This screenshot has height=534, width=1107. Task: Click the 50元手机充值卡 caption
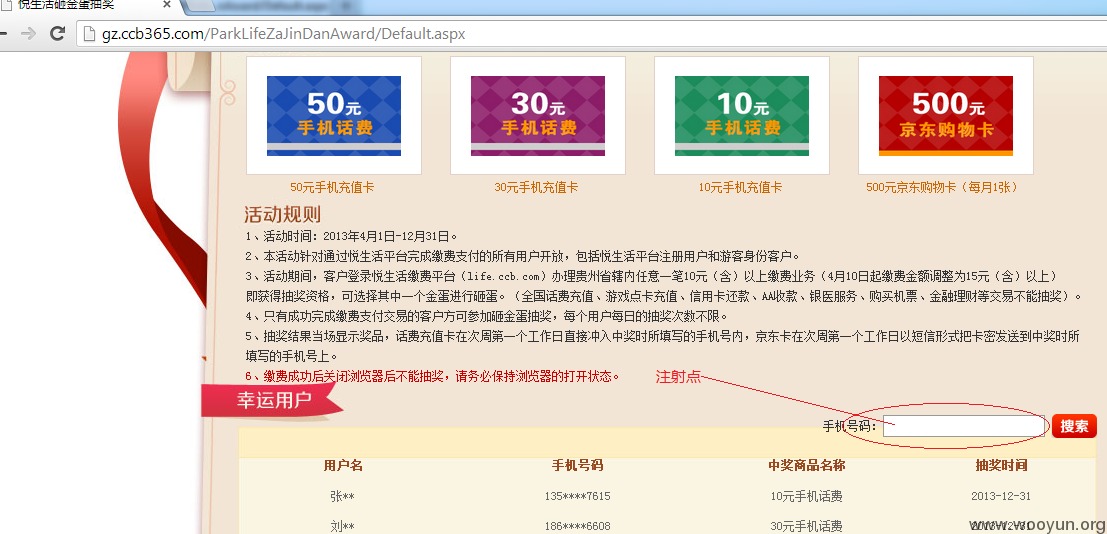[332, 187]
